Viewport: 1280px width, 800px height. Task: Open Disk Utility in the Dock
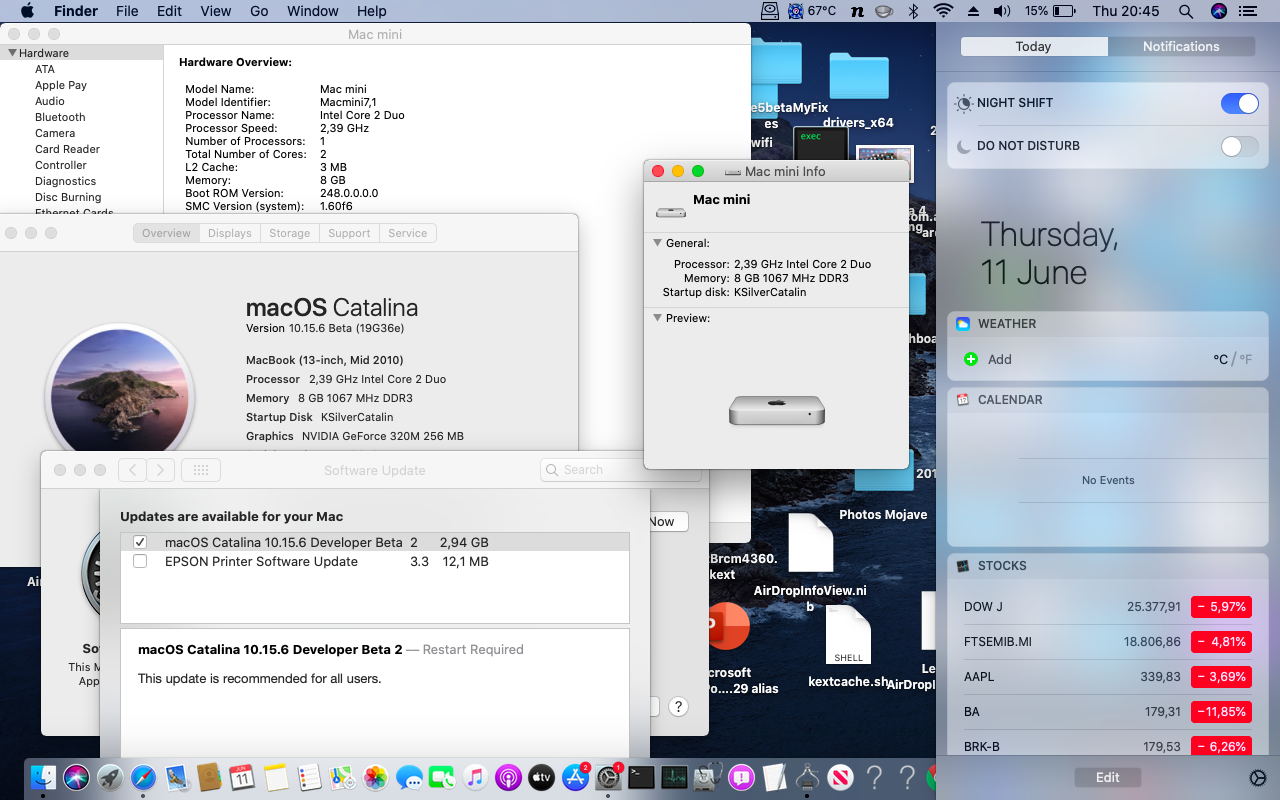click(708, 777)
